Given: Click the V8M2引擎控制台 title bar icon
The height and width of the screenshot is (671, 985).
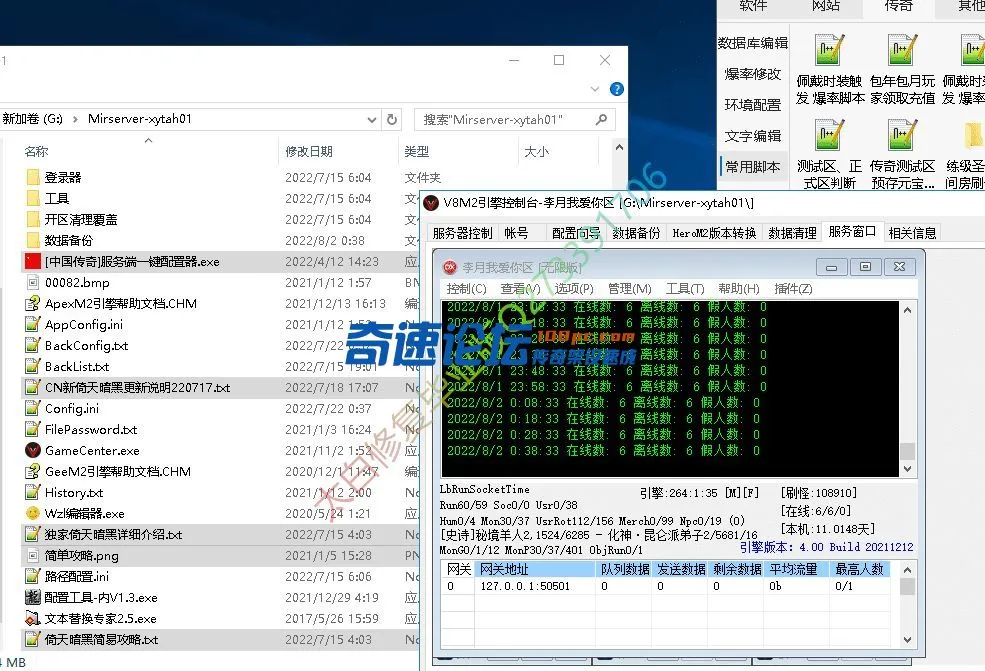Looking at the screenshot, I should tap(431, 203).
